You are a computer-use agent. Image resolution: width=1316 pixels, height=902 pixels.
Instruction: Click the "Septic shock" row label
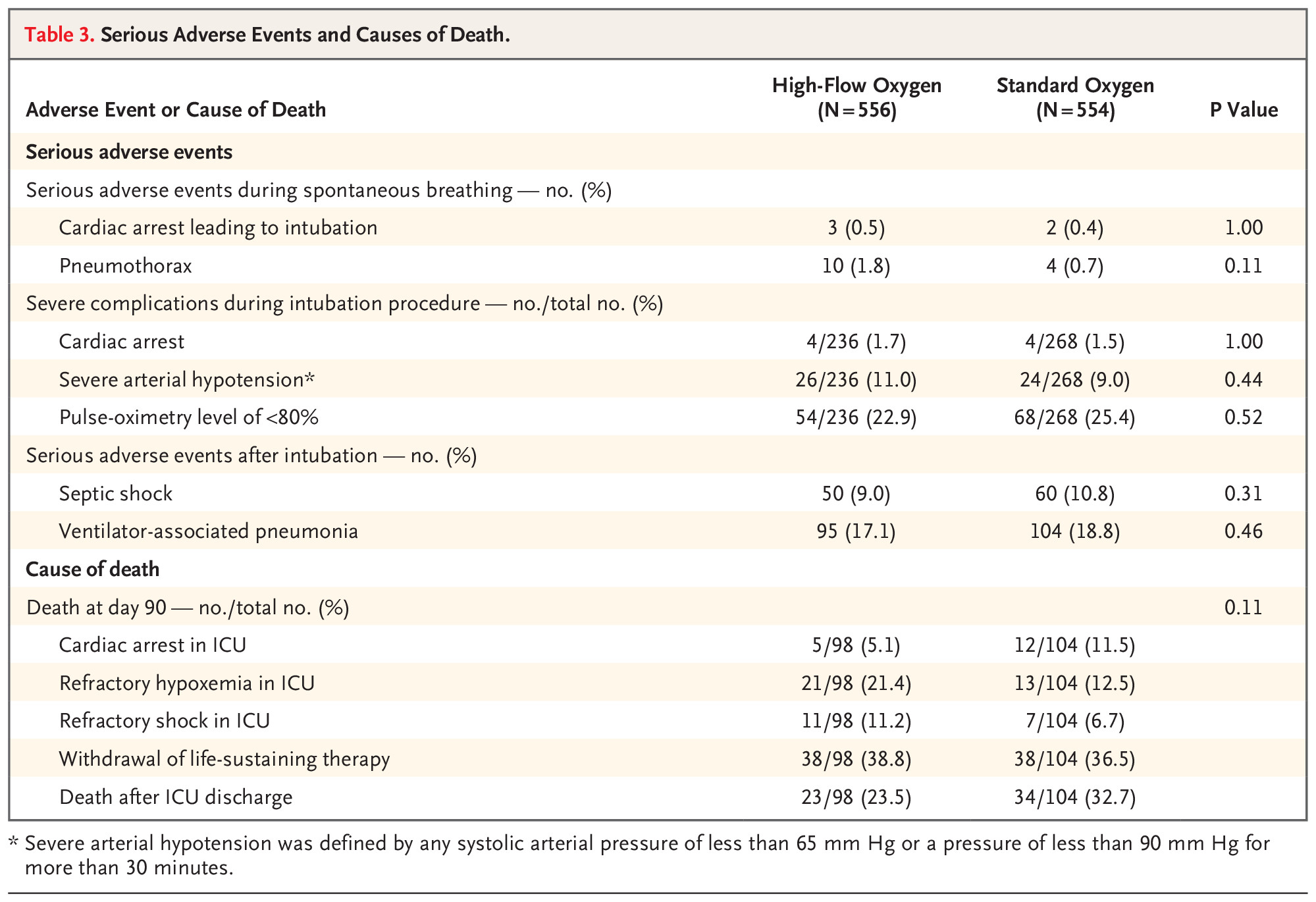pos(115,494)
